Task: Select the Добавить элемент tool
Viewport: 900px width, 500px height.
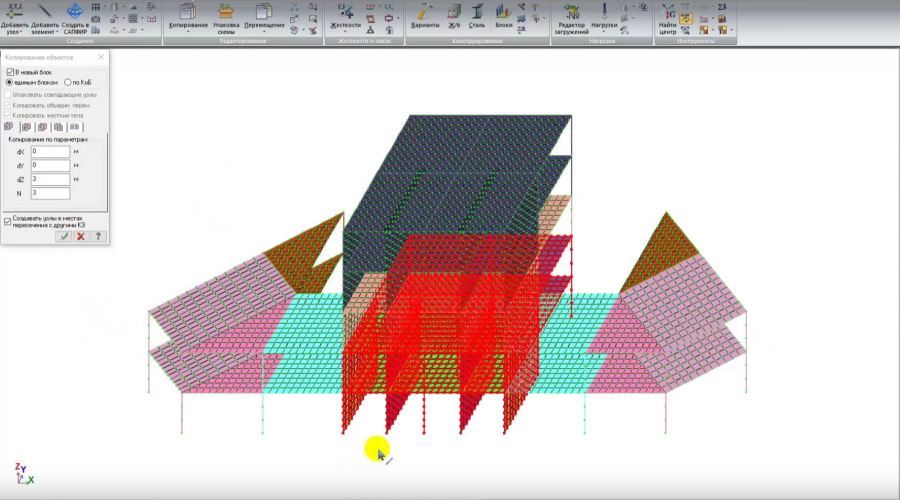Action: coord(44,12)
